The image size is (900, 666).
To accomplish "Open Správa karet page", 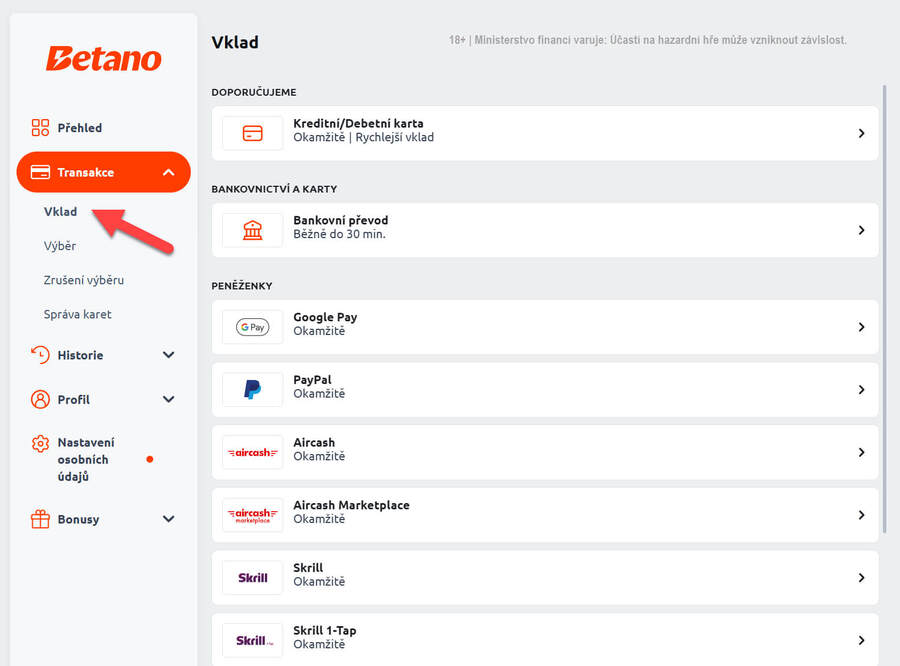I will 78,314.
